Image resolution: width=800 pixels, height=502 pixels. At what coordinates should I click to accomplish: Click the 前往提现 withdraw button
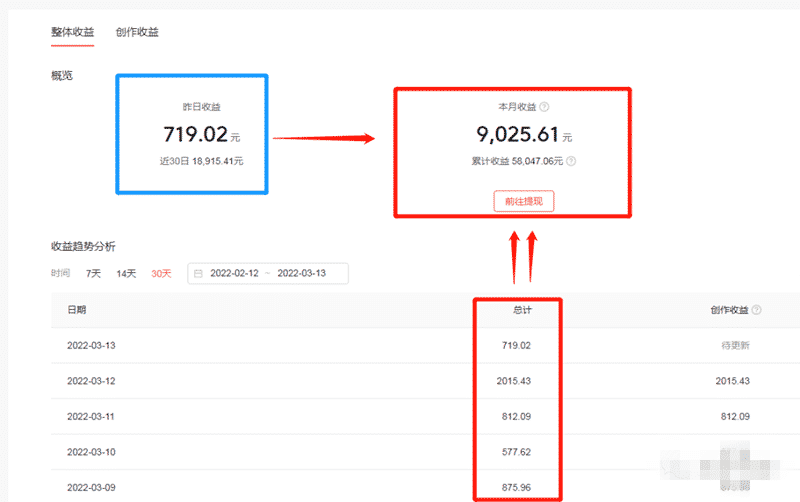pos(523,201)
